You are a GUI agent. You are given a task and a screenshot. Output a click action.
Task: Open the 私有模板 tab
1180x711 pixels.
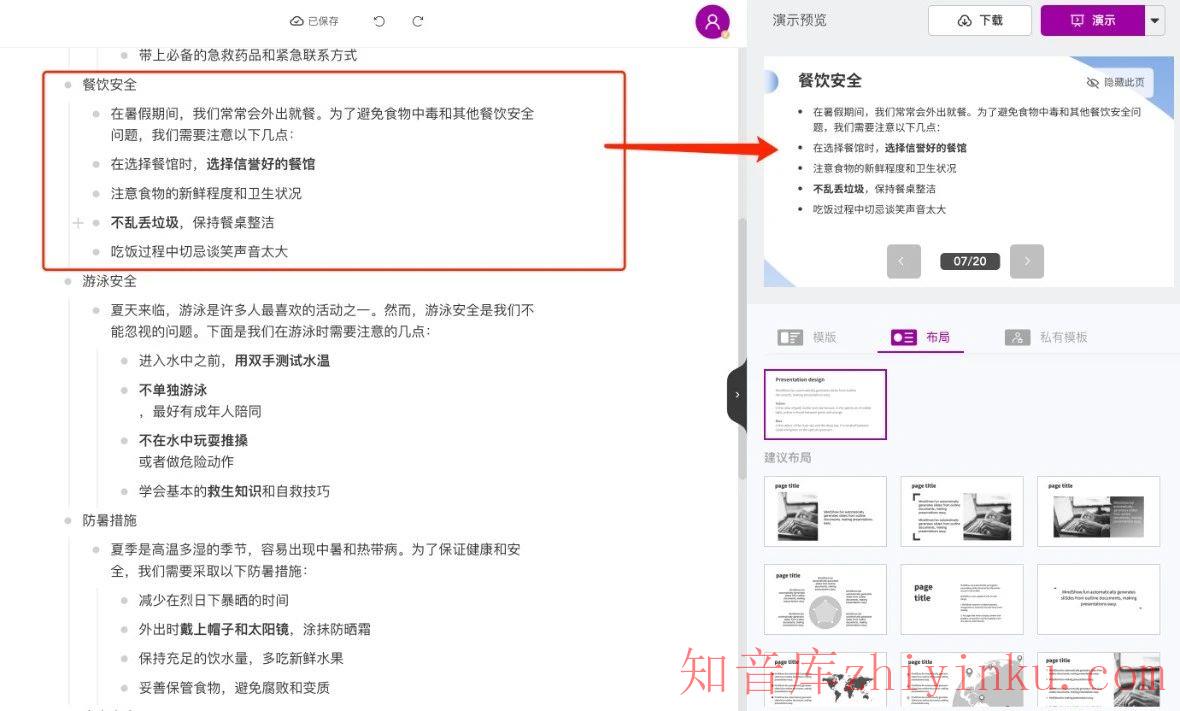point(1046,337)
